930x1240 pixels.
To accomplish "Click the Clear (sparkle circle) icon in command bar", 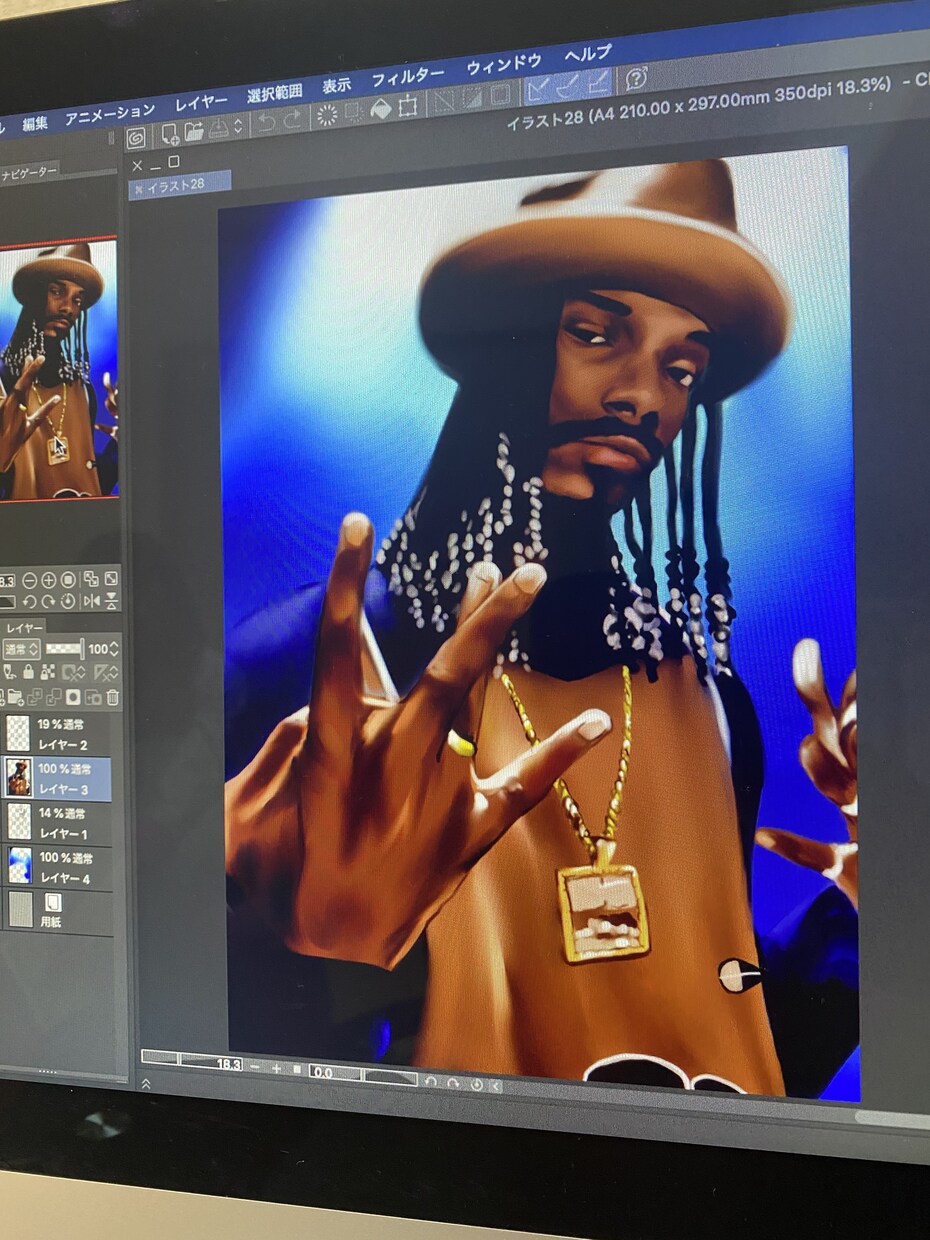I will 327,116.
